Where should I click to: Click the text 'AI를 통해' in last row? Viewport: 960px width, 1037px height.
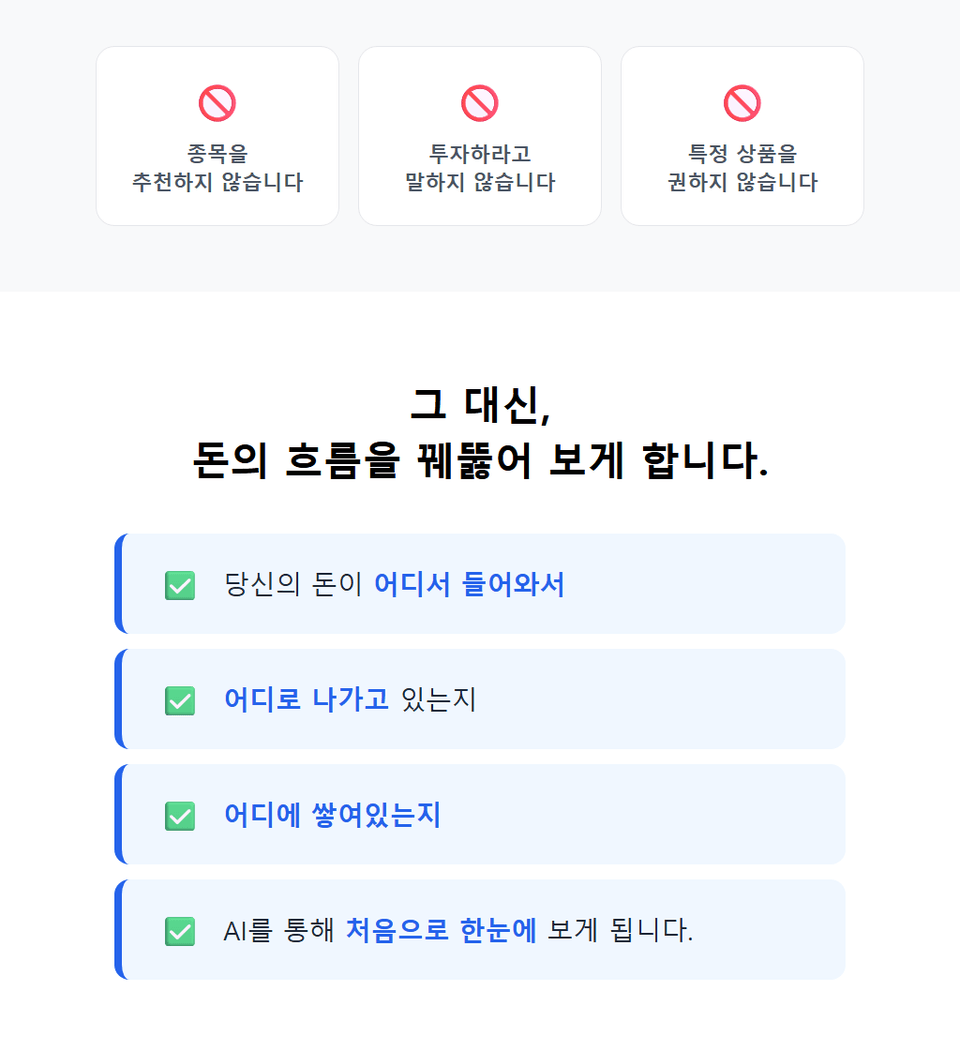[x=278, y=931]
